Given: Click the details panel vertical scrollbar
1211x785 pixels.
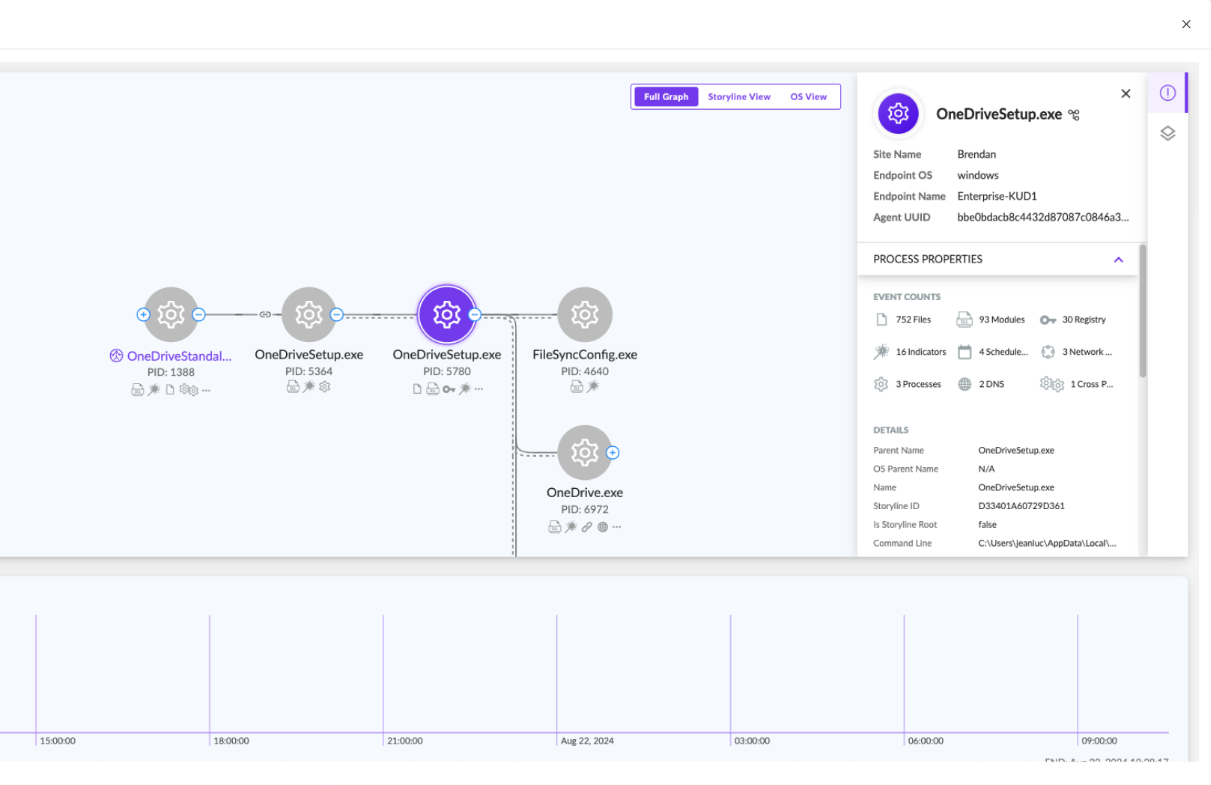Looking at the screenshot, I should coord(1143,310).
